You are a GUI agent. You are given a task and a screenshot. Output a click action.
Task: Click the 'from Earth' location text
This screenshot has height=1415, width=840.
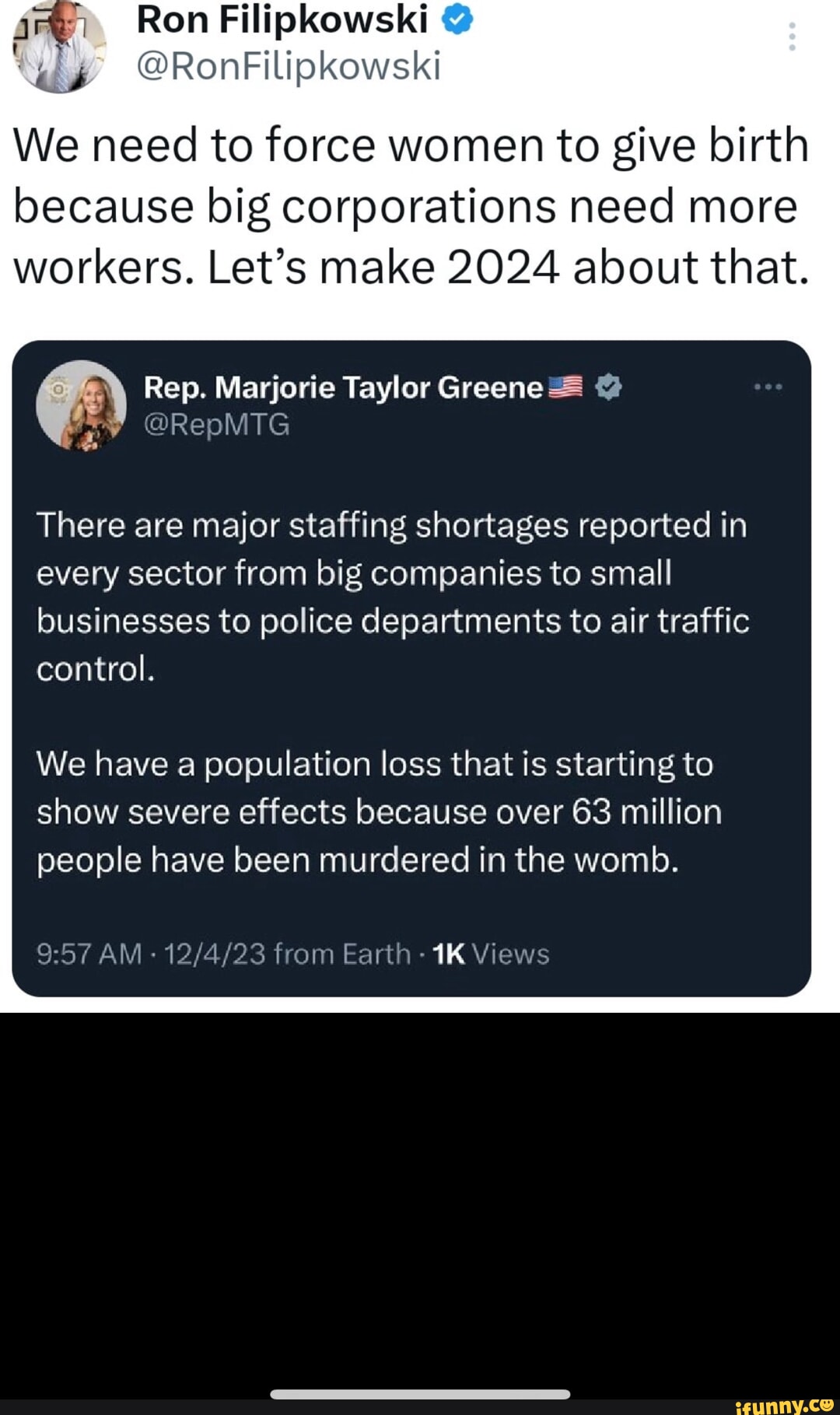(342, 954)
